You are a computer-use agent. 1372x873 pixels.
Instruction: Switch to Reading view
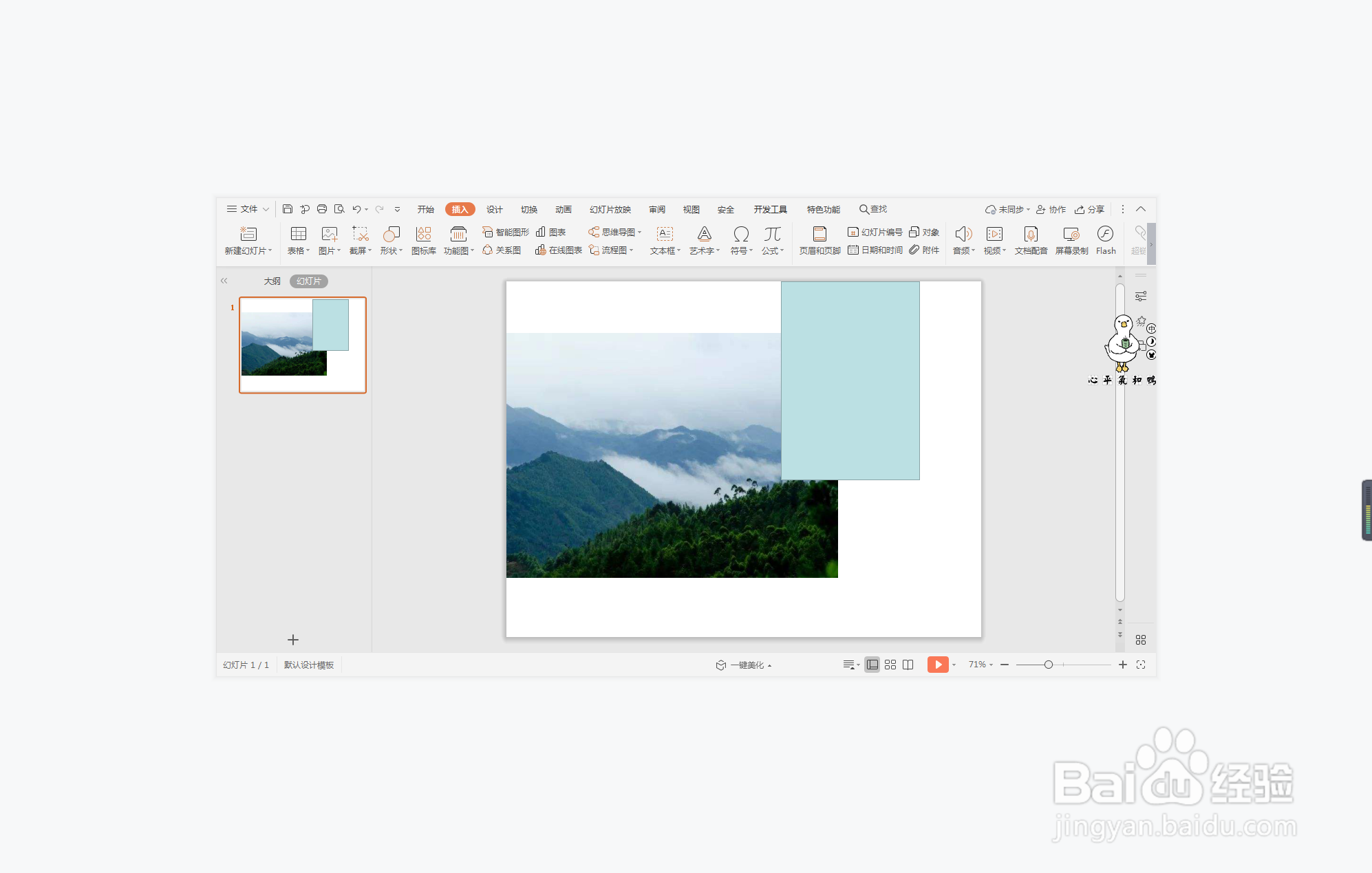[908, 665]
